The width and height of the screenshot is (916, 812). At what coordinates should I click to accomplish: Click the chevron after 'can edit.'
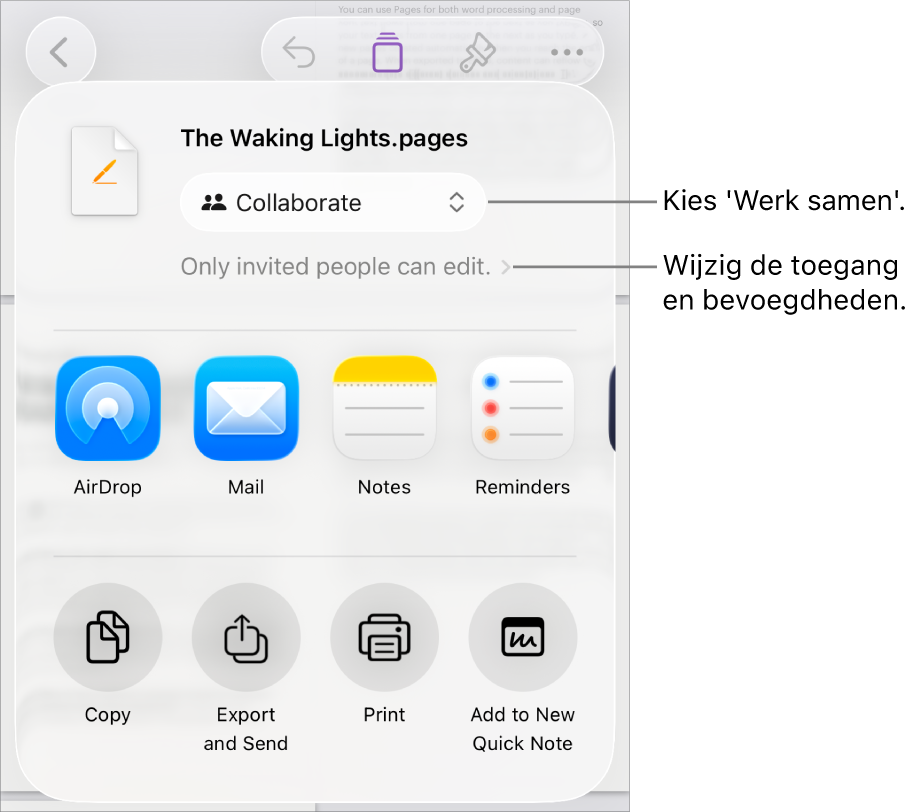506,268
